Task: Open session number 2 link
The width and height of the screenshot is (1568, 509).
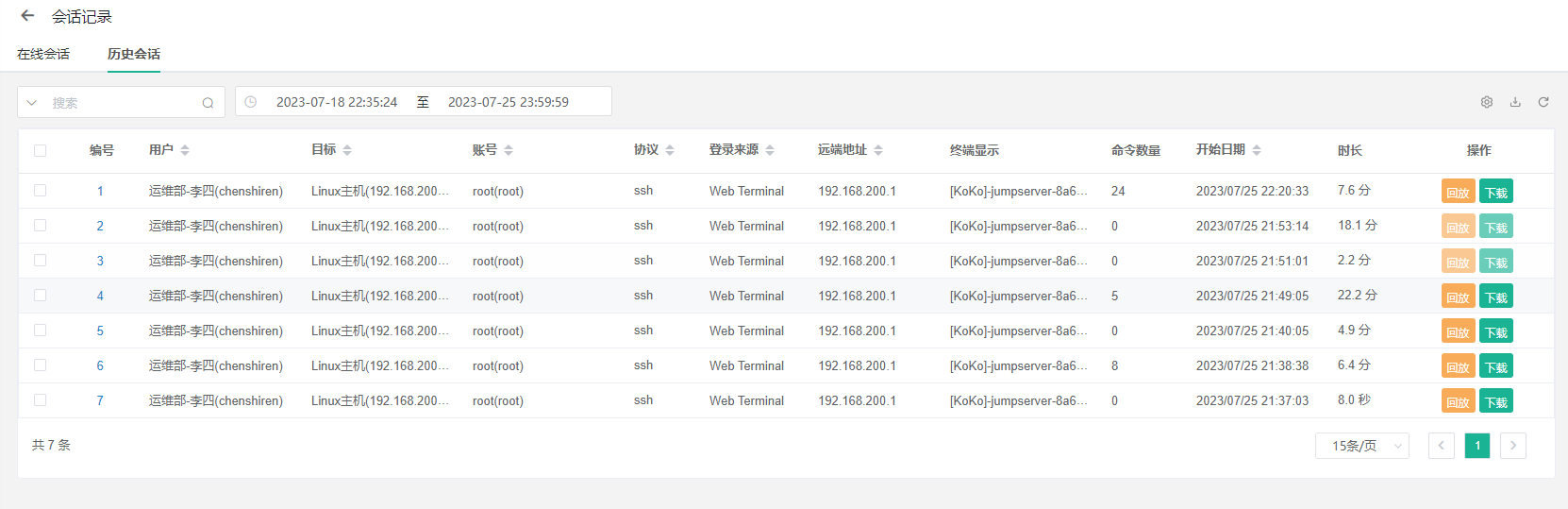Action: [x=100, y=226]
